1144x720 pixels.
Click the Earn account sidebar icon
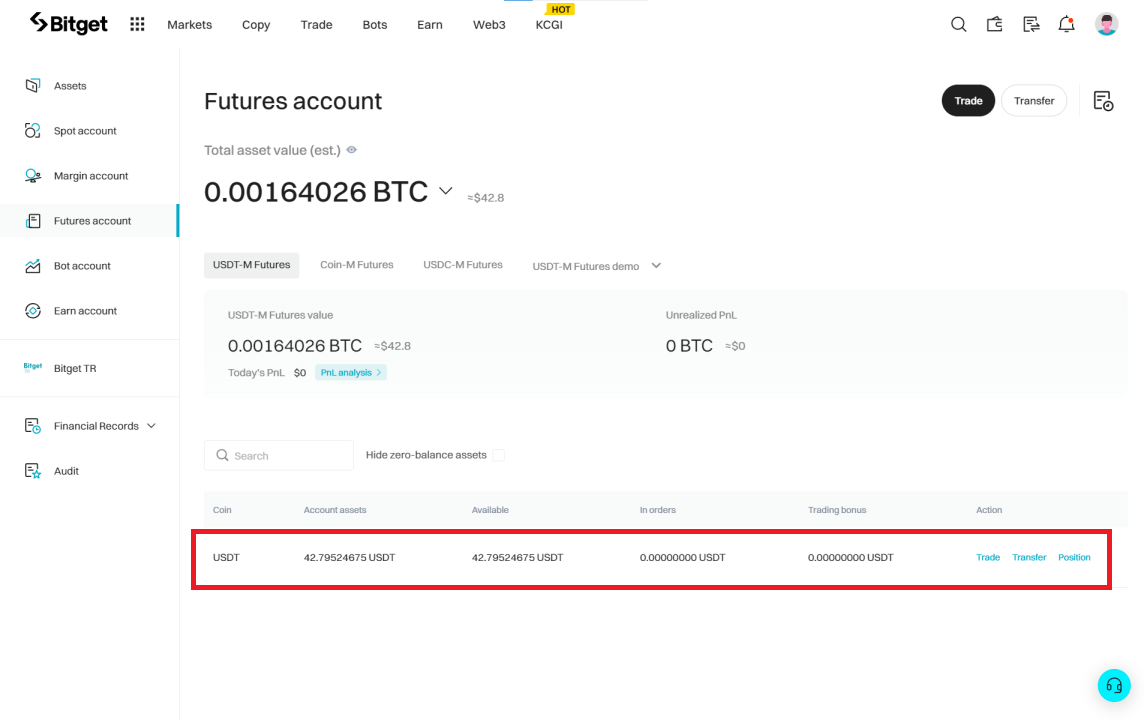(x=33, y=311)
